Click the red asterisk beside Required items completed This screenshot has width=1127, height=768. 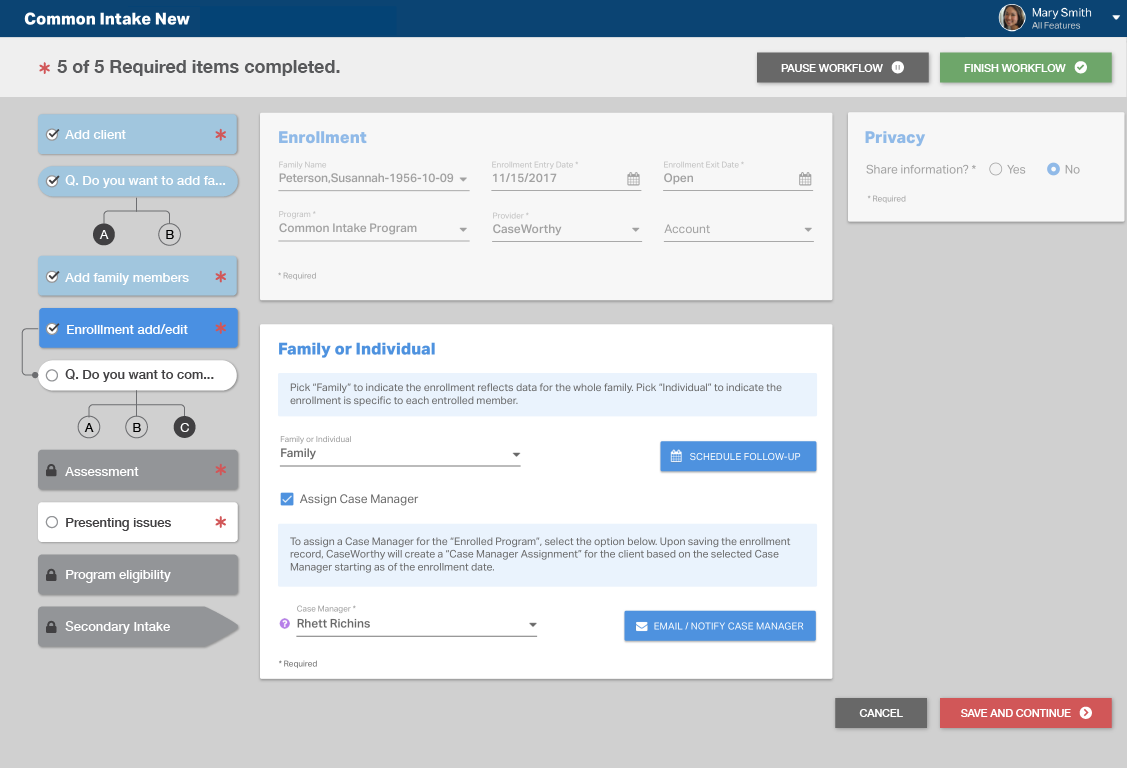click(x=45, y=68)
